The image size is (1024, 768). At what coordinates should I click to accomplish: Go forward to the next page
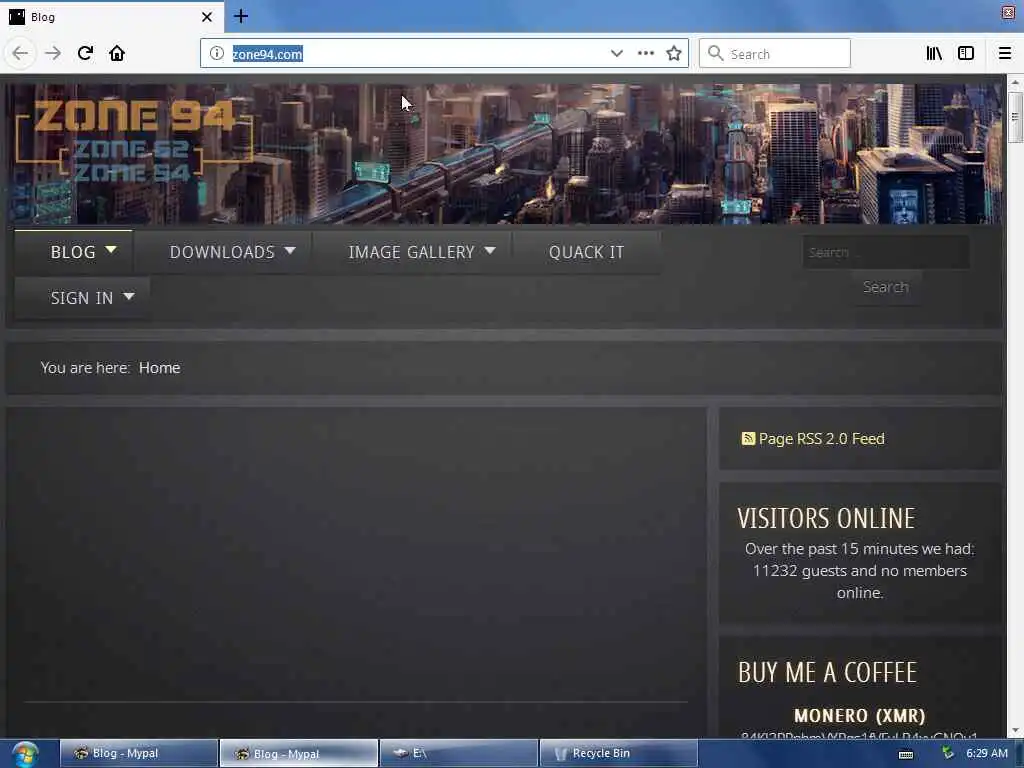[x=52, y=53]
